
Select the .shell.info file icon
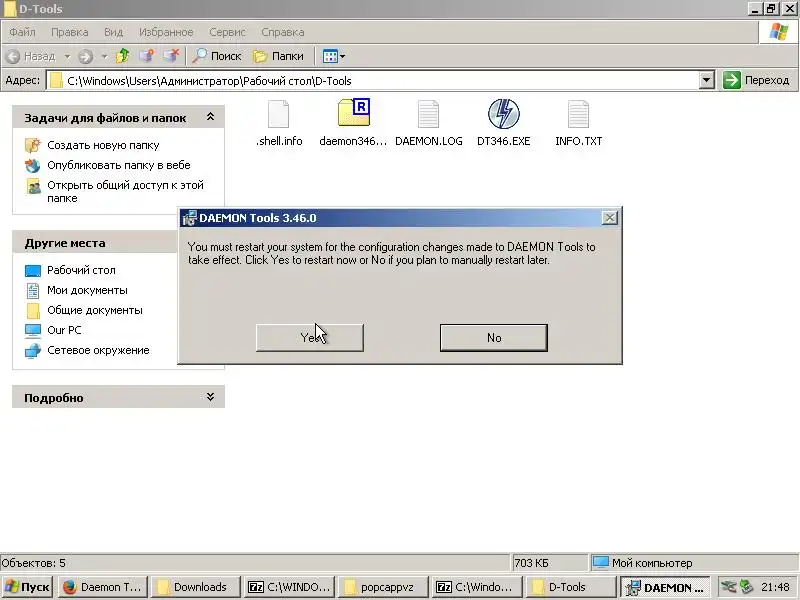coord(279,114)
